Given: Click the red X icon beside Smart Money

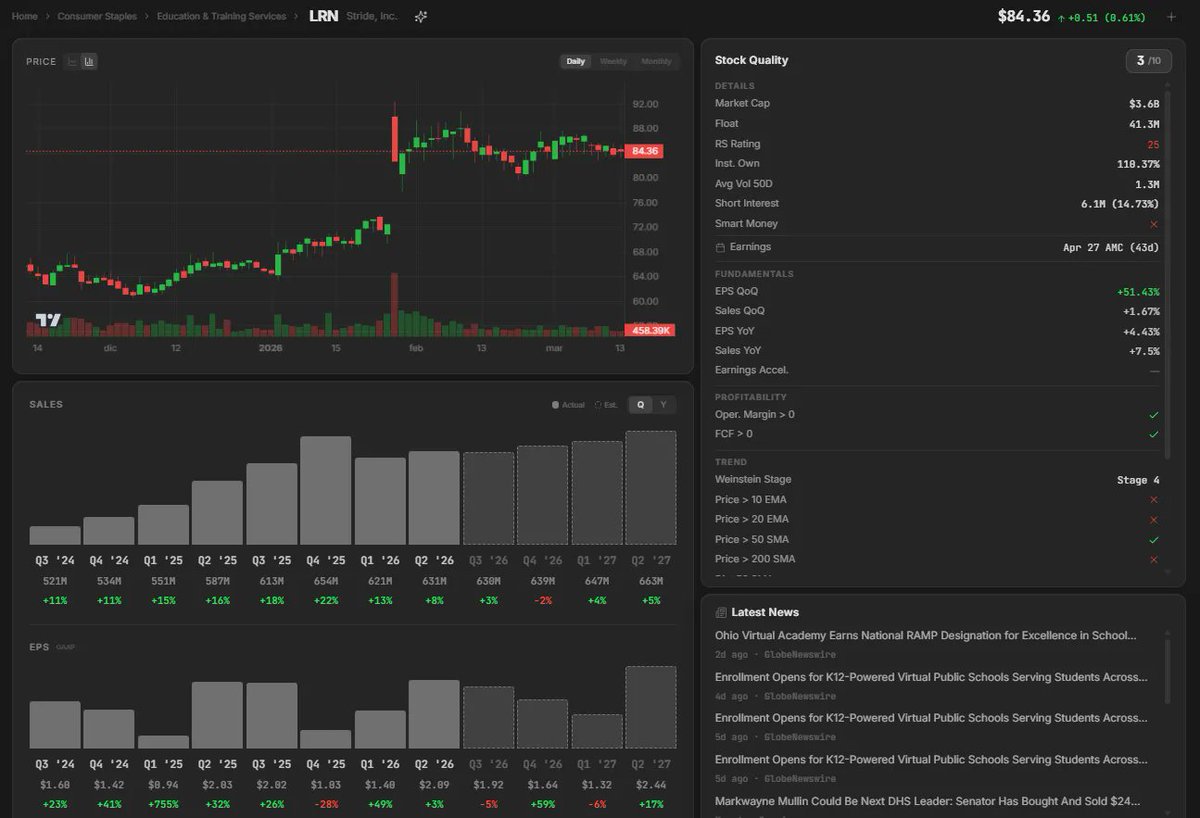Looking at the screenshot, I should (1156, 223).
